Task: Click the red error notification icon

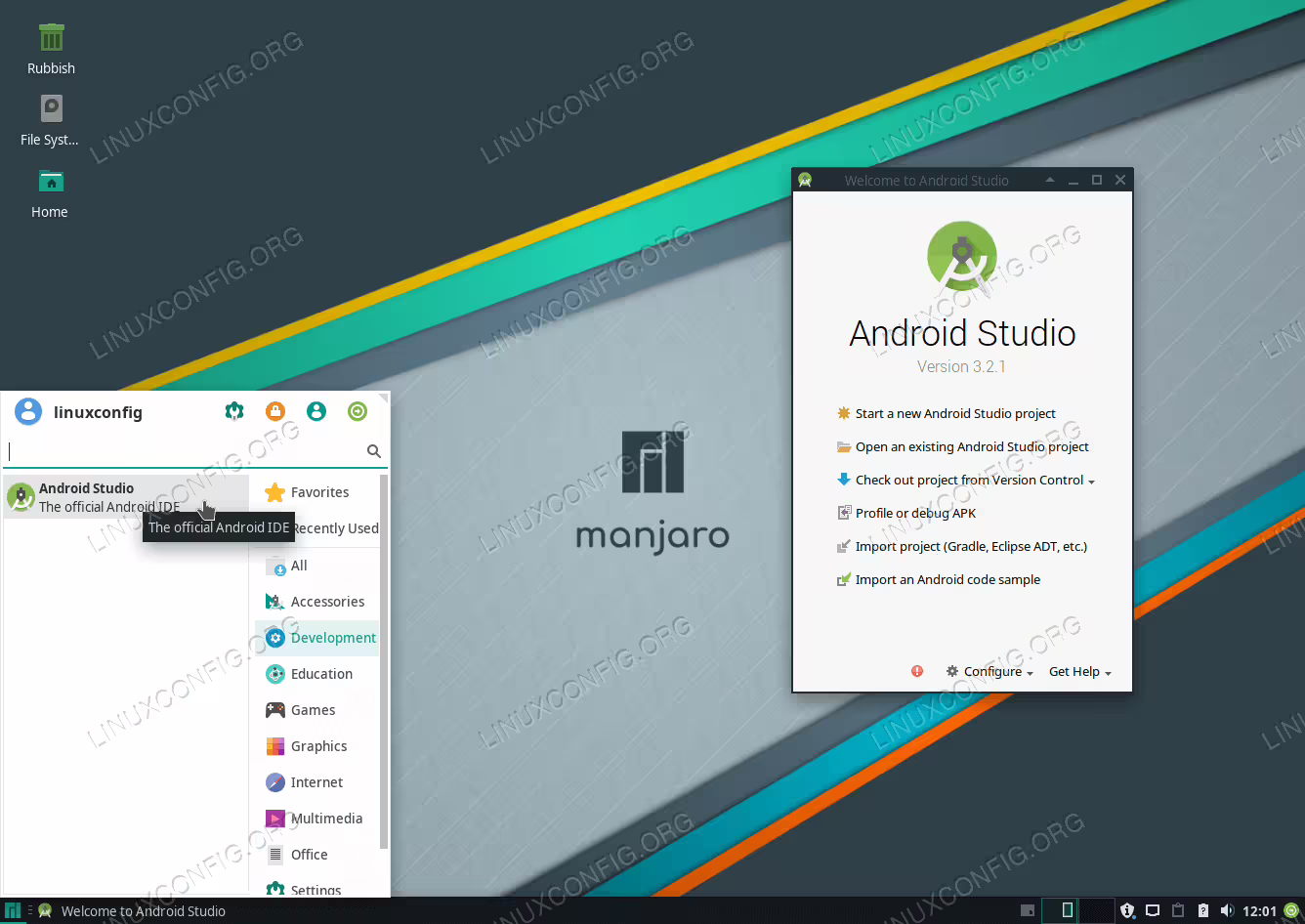Action: tap(917, 671)
